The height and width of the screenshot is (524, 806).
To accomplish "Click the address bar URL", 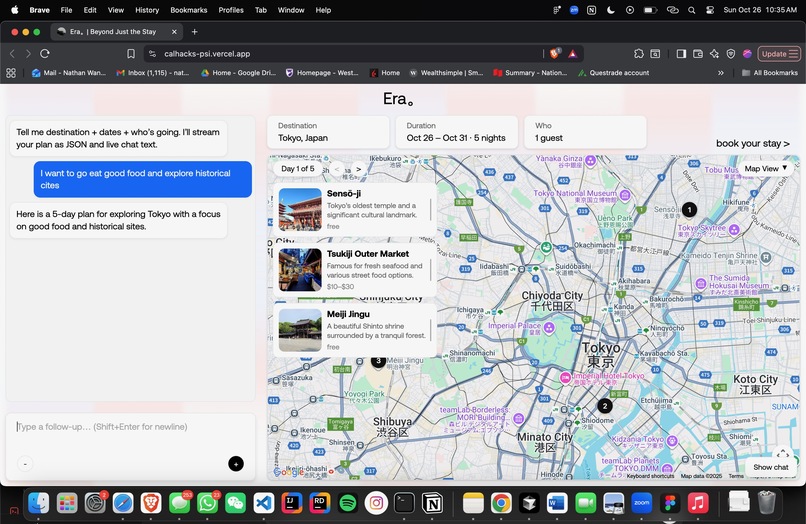I will pos(207,54).
